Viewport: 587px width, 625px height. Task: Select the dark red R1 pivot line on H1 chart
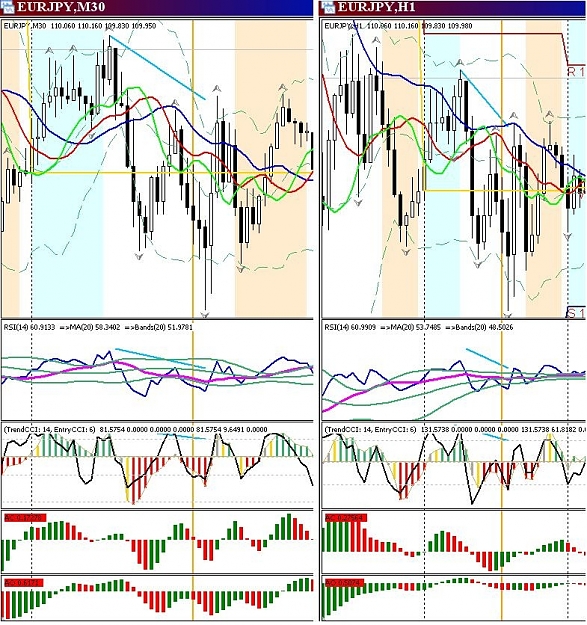(494, 34)
